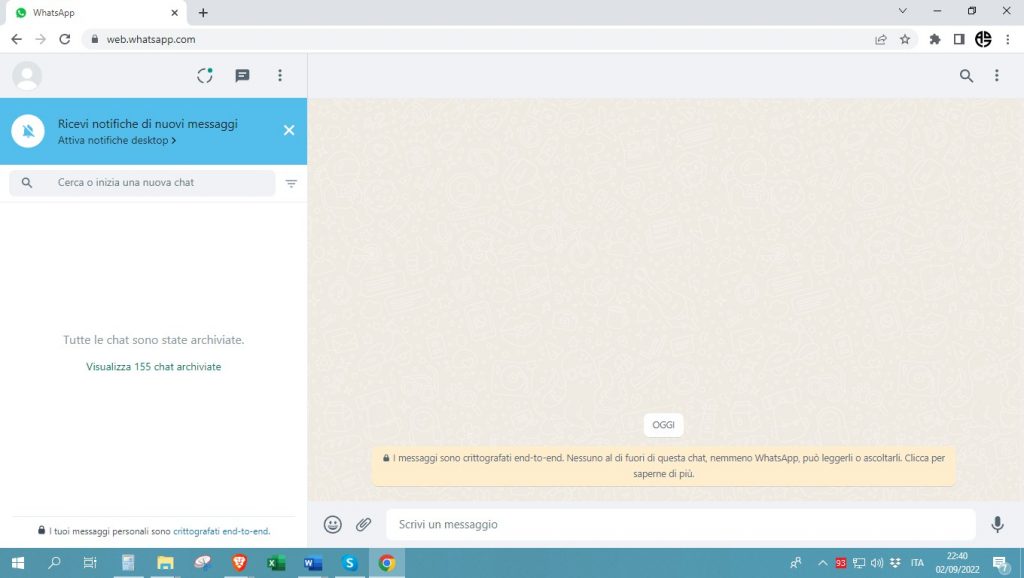Image resolution: width=1024 pixels, height=578 pixels.
Task: Open the chat filter options
Action: (x=291, y=183)
